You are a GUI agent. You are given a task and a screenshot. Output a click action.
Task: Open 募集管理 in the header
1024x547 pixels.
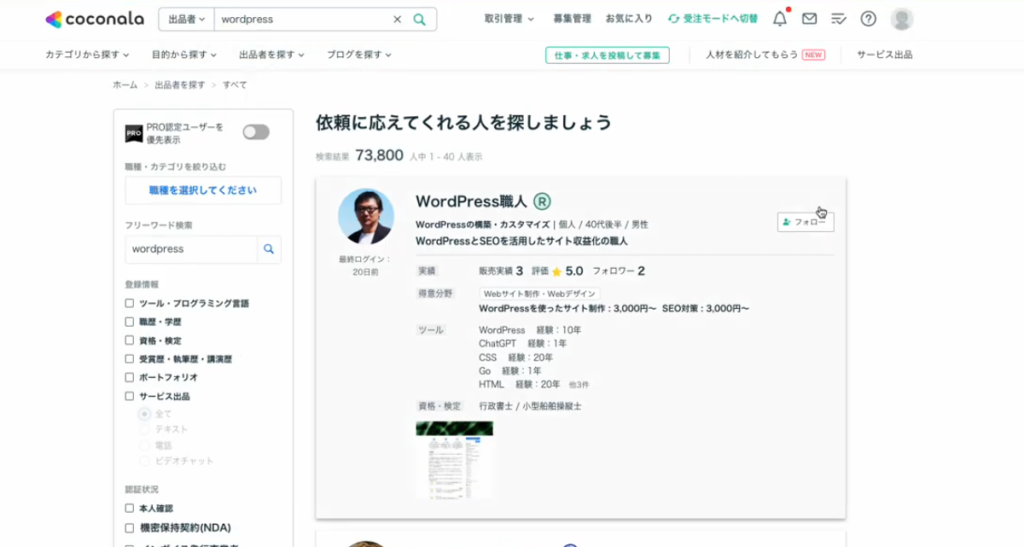point(572,19)
